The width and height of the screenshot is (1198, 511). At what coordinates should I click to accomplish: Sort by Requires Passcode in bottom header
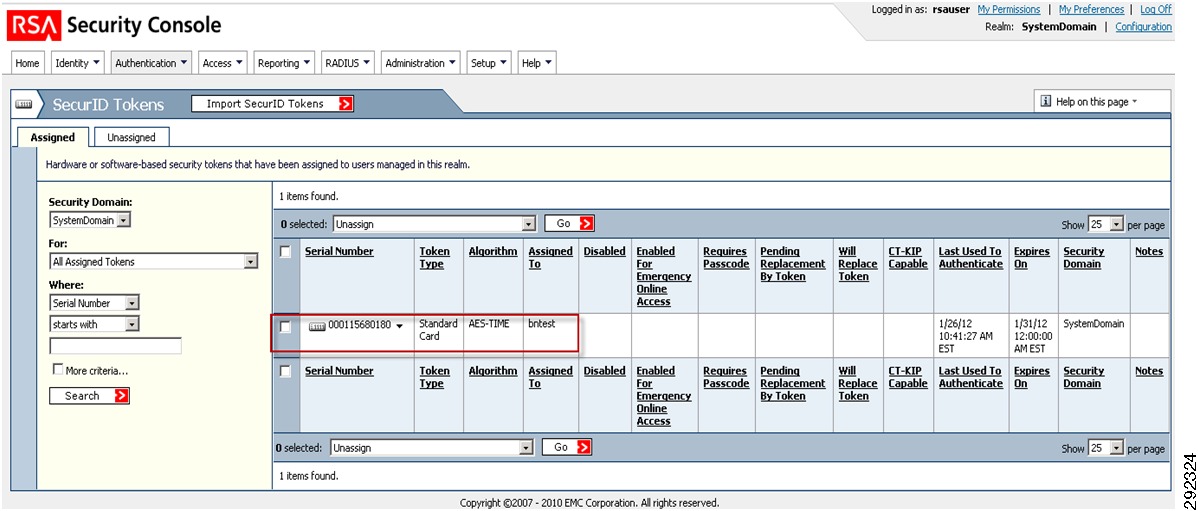click(x=726, y=377)
